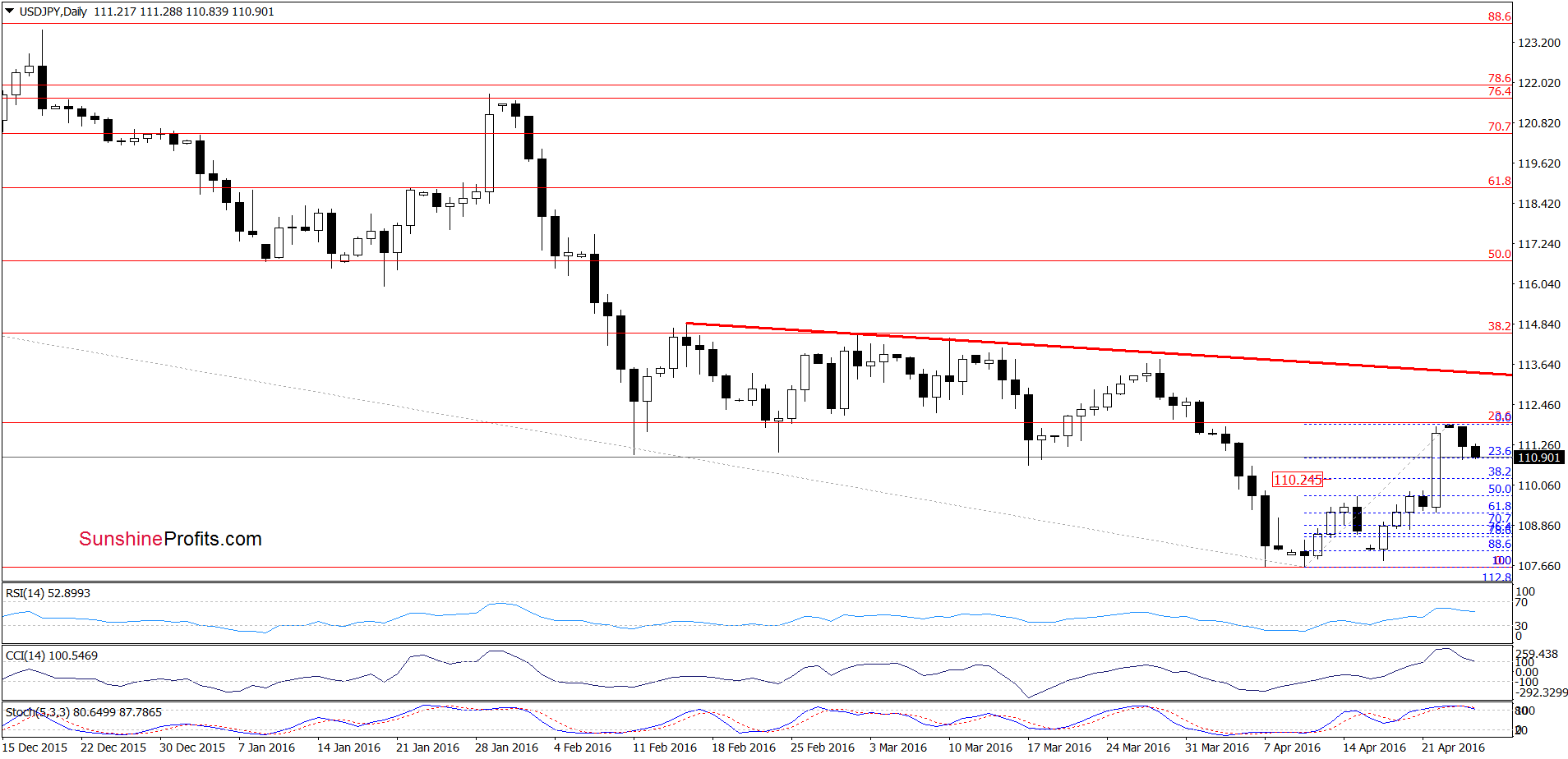Click the 18 Feb 2016 date label
The width and height of the screenshot is (1568, 759).
[x=744, y=747]
